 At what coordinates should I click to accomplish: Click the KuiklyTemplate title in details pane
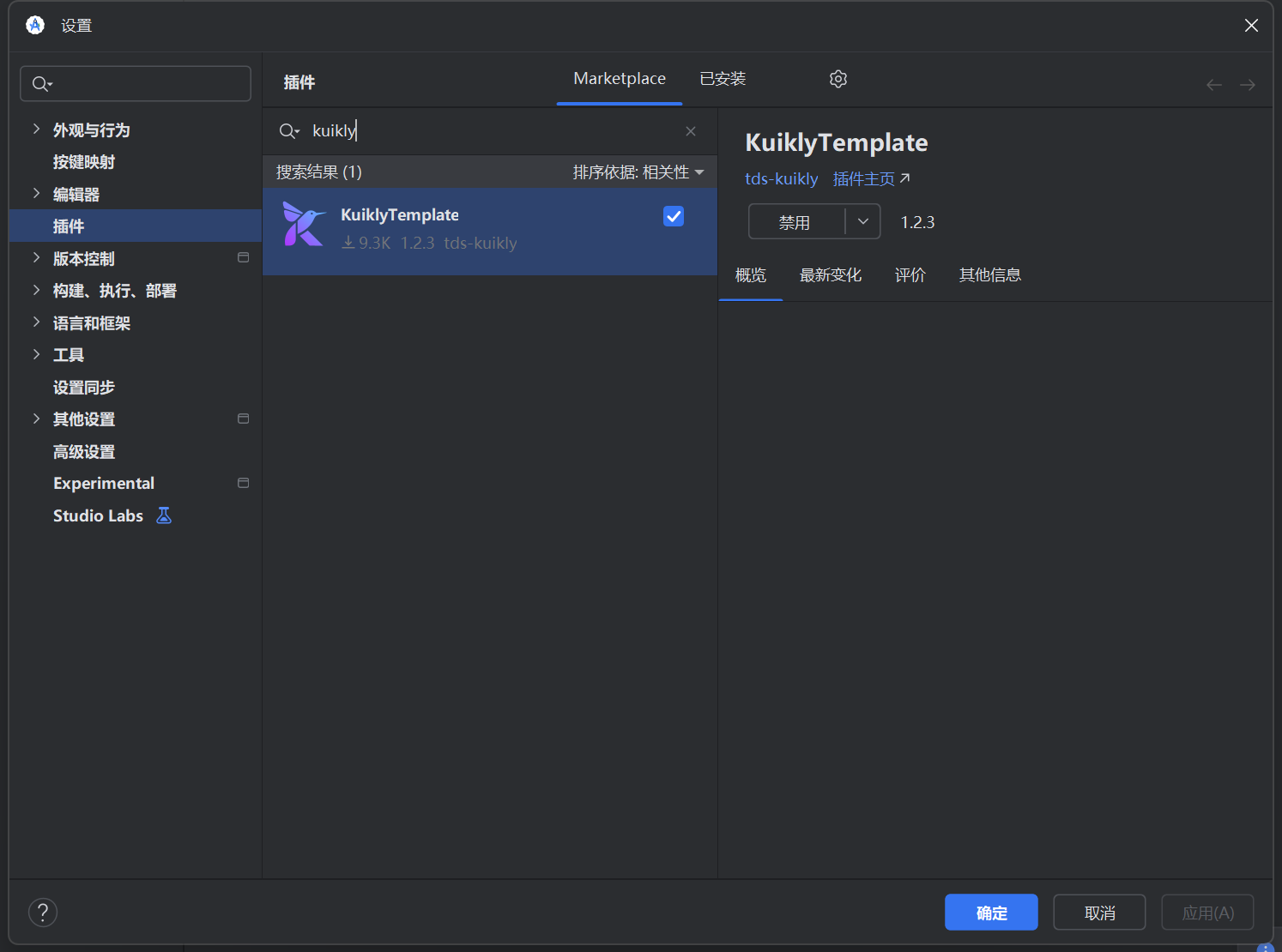837,142
